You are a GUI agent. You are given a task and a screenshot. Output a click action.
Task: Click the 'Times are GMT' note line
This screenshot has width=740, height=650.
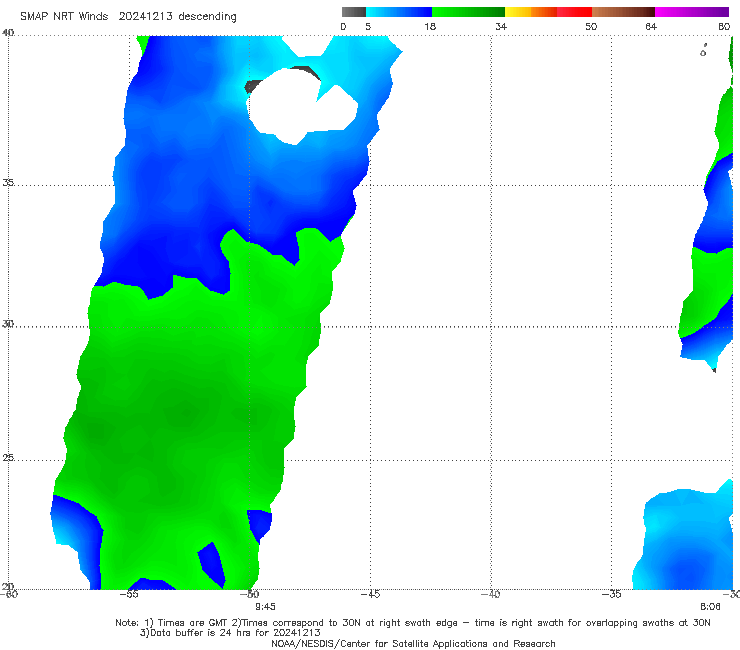point(413,623)
